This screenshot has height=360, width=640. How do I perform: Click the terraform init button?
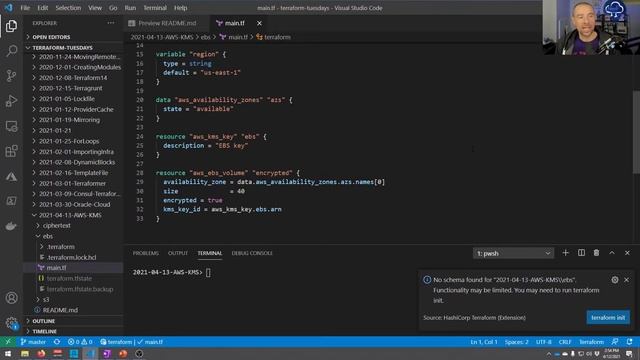click(608, 318)
